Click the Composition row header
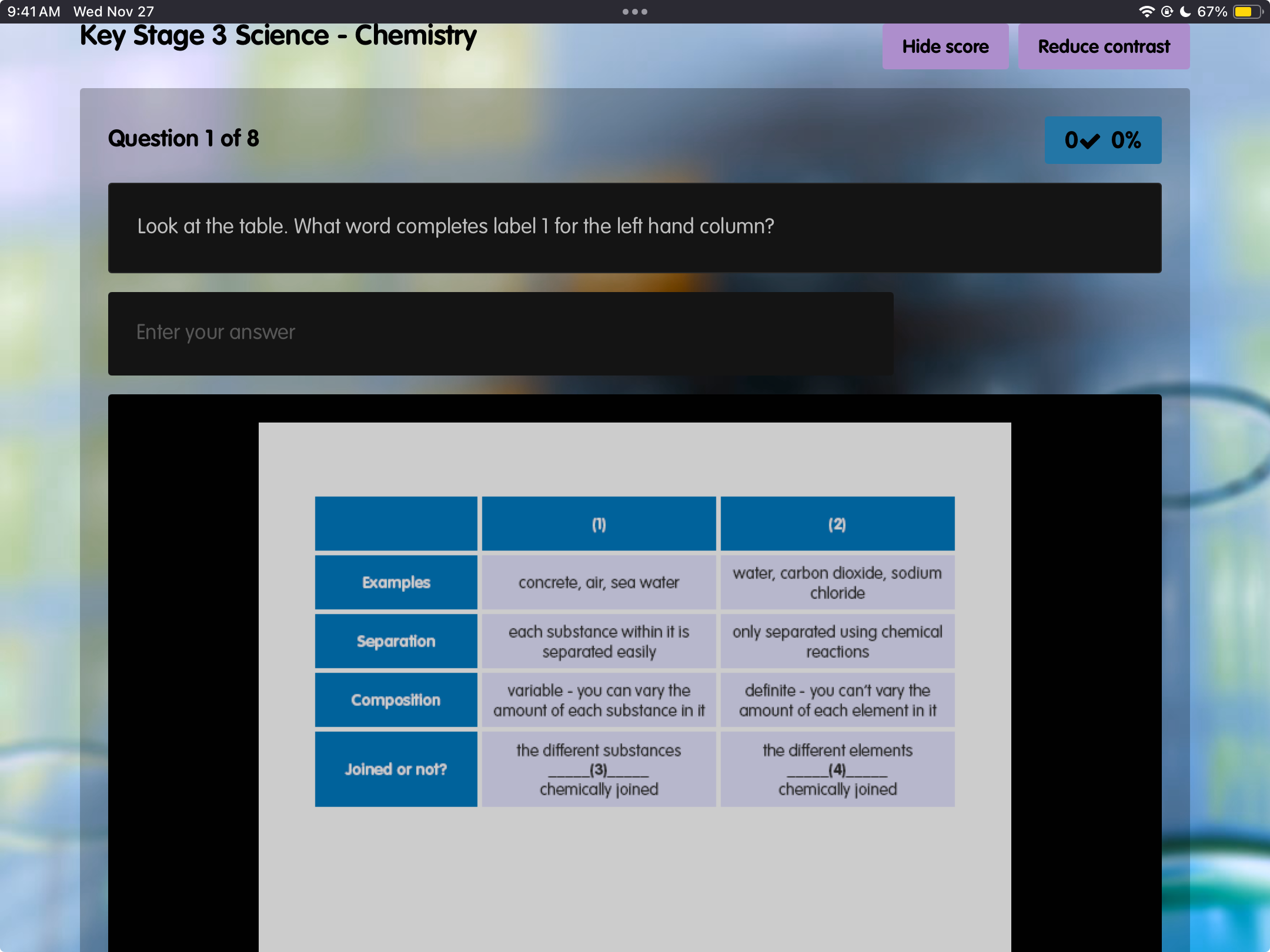The height and width of the screenshot is (952, 1270). click(396, 700)
